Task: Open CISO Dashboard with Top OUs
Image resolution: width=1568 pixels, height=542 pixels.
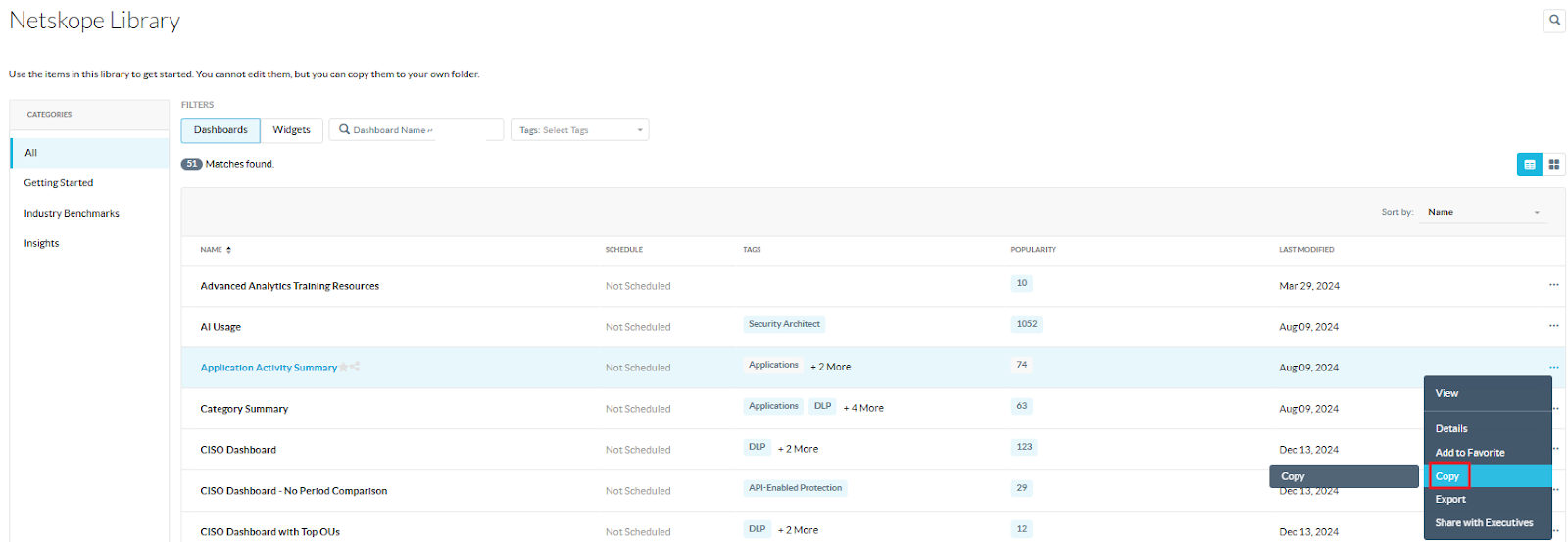Action: point(270,532)
